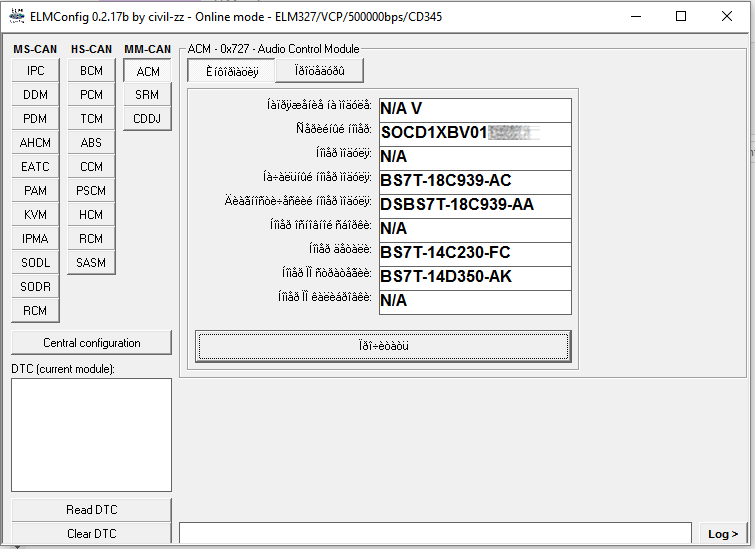Click the EATC module button

point(36,167)
